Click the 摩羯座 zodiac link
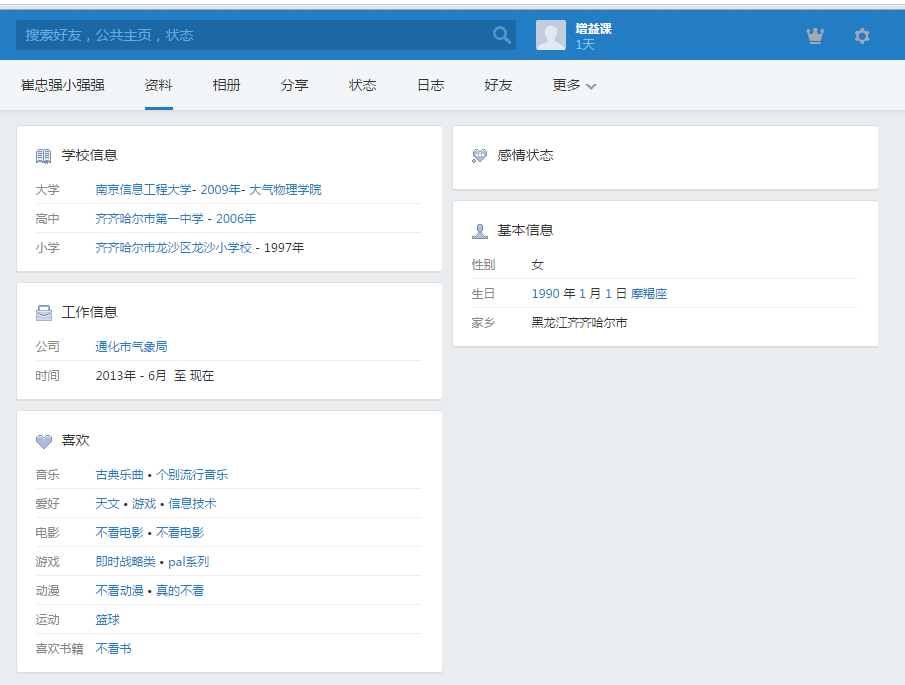Viewport: 905px width, 685px height. (649, 294)
